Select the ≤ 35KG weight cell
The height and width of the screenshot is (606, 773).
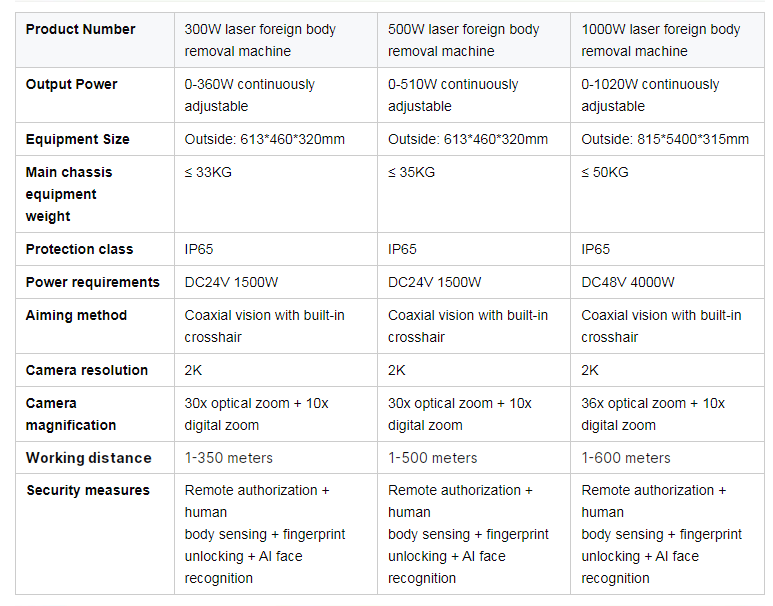474,194
